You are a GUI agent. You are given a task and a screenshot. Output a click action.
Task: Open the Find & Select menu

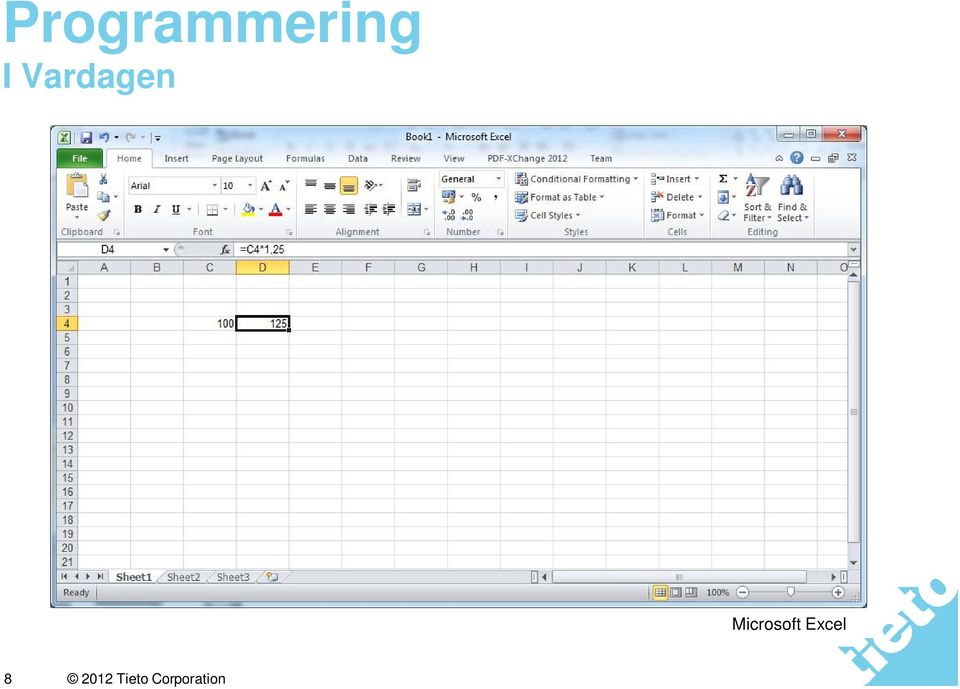[x=793, y=197]
